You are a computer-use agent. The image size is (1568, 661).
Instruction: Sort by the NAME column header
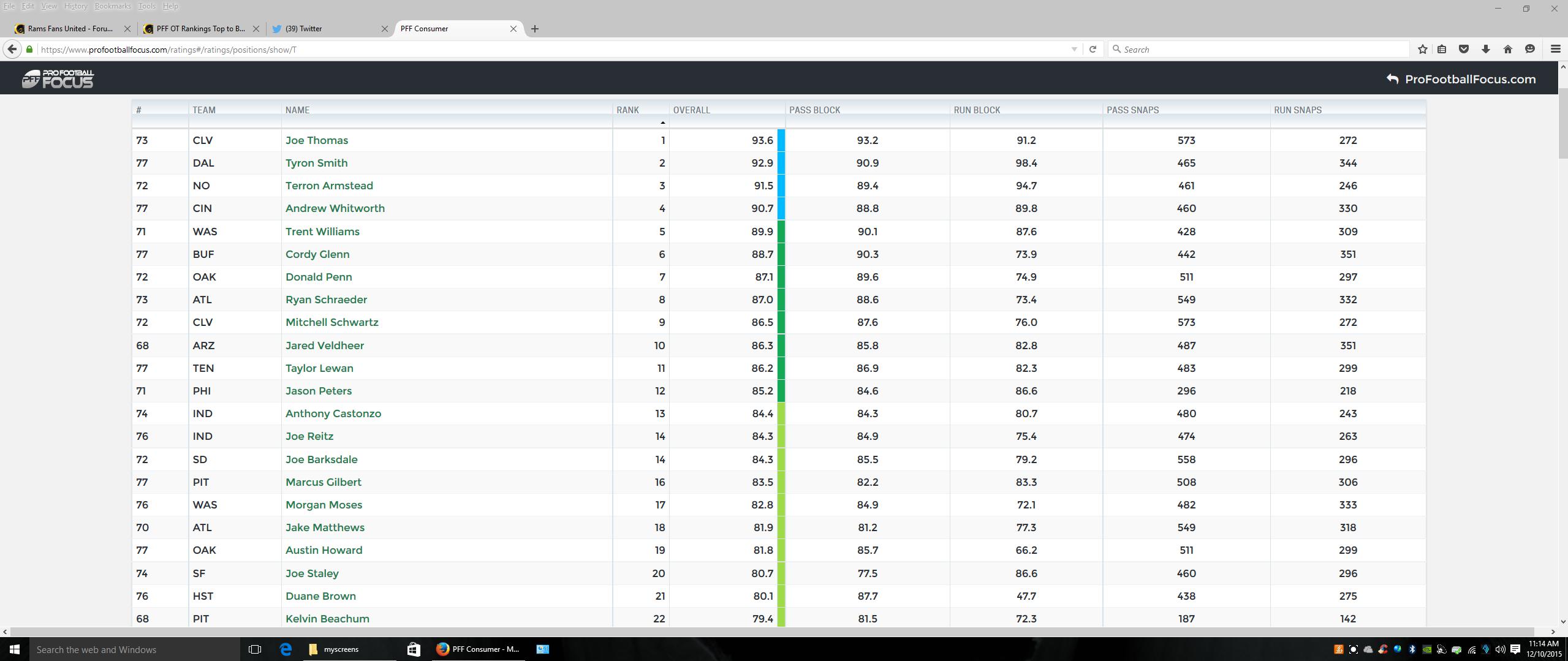click(x=297, y=110)
